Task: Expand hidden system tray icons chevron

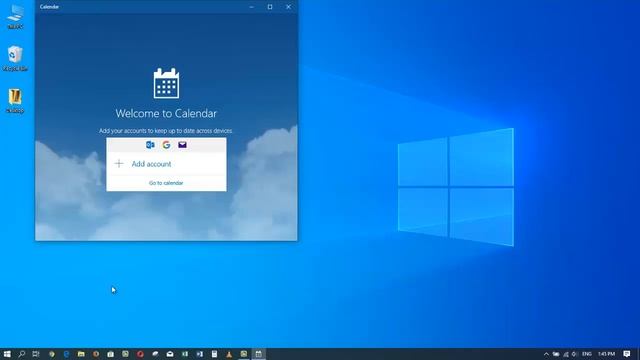Action: point(546,354)
